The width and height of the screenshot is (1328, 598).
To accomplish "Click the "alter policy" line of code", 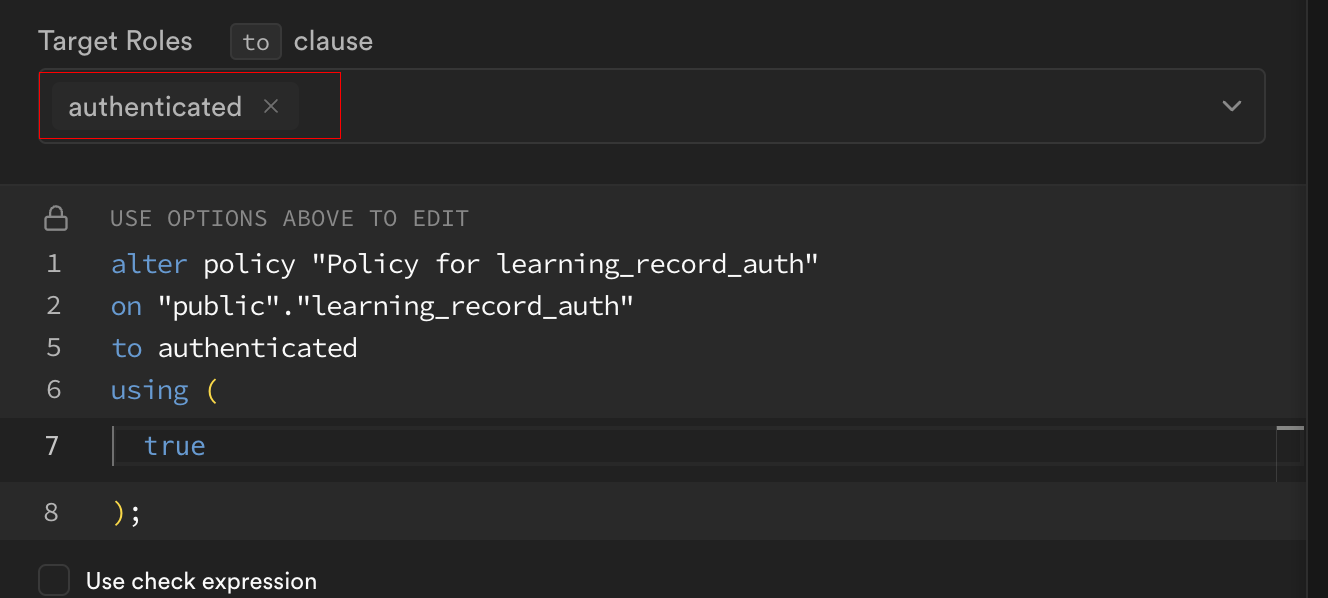I will [x=465, y=264].
